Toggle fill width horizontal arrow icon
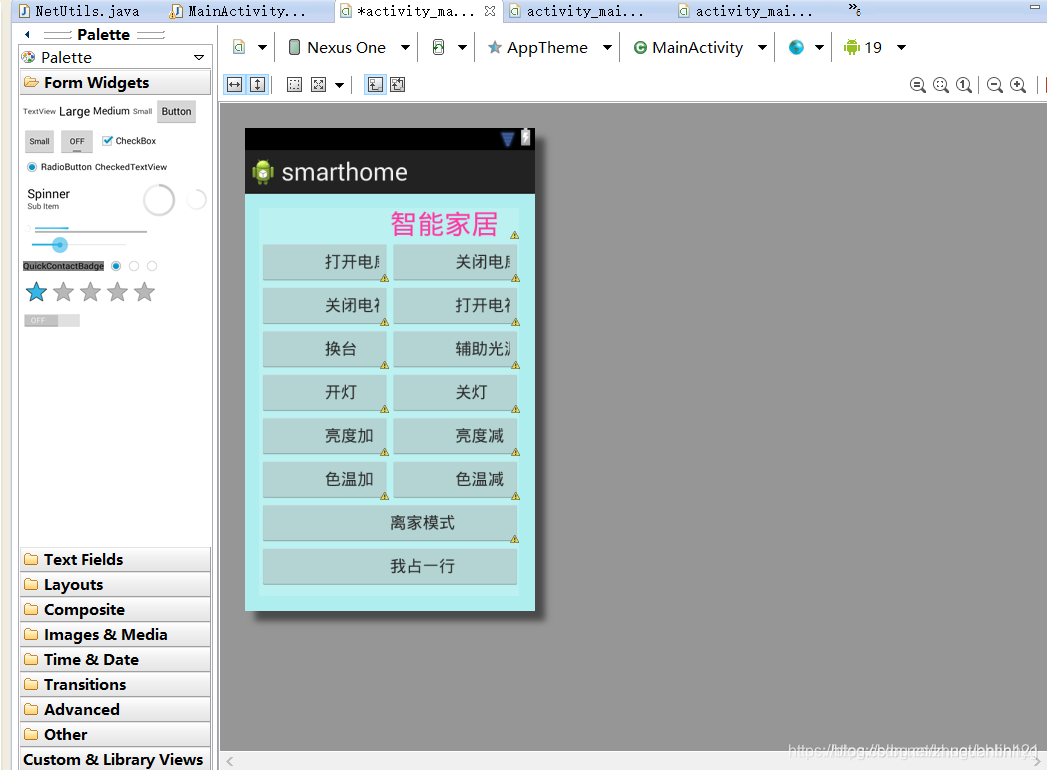Viewport: 1047px width, 770px height. tap(234, 85)
